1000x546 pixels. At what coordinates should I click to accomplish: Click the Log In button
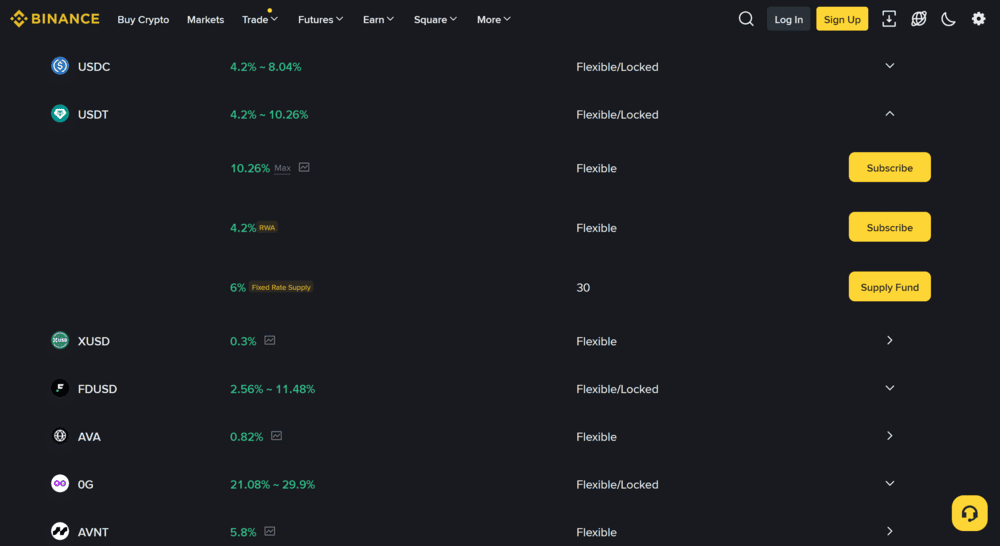(789, 19)
